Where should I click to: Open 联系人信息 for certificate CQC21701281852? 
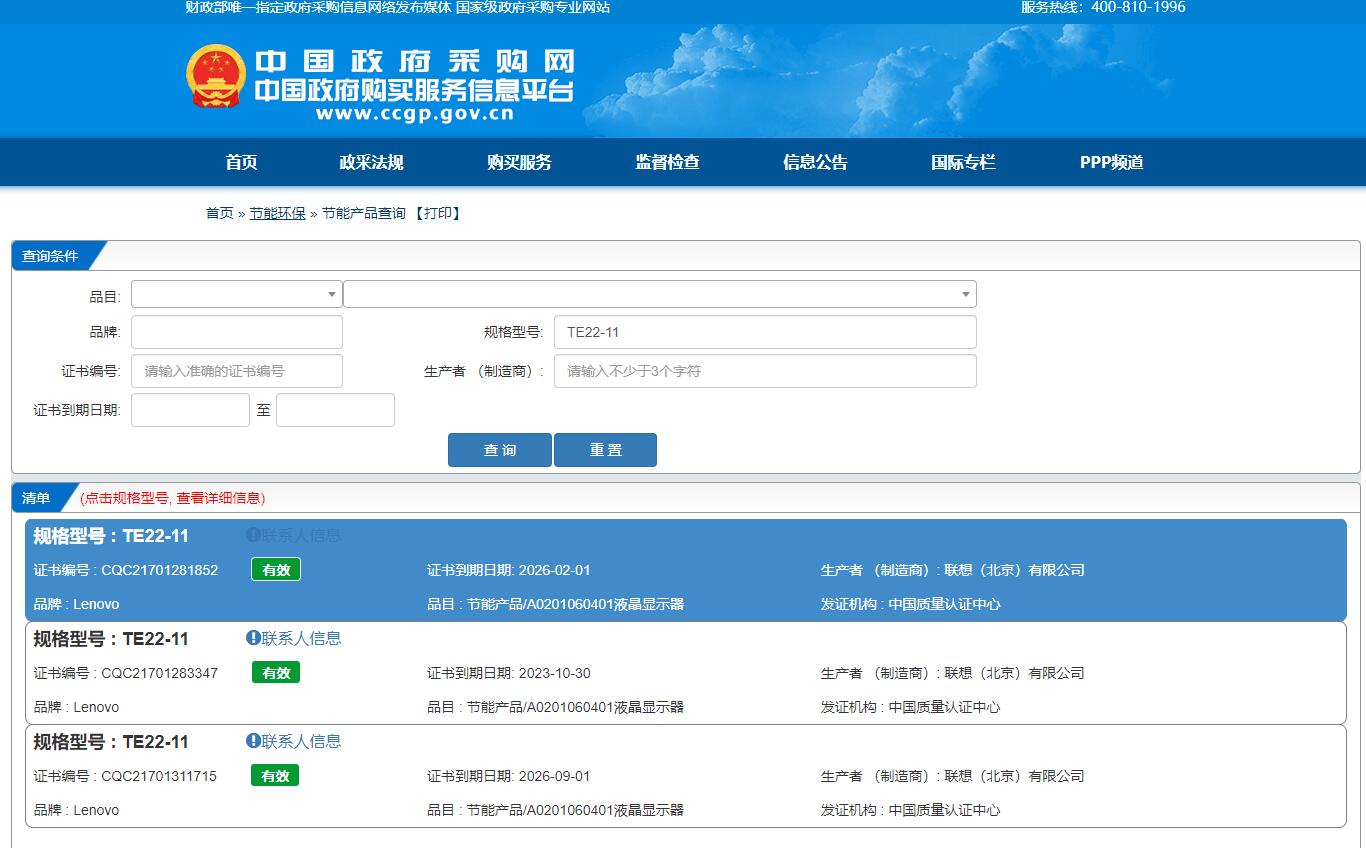301,535
